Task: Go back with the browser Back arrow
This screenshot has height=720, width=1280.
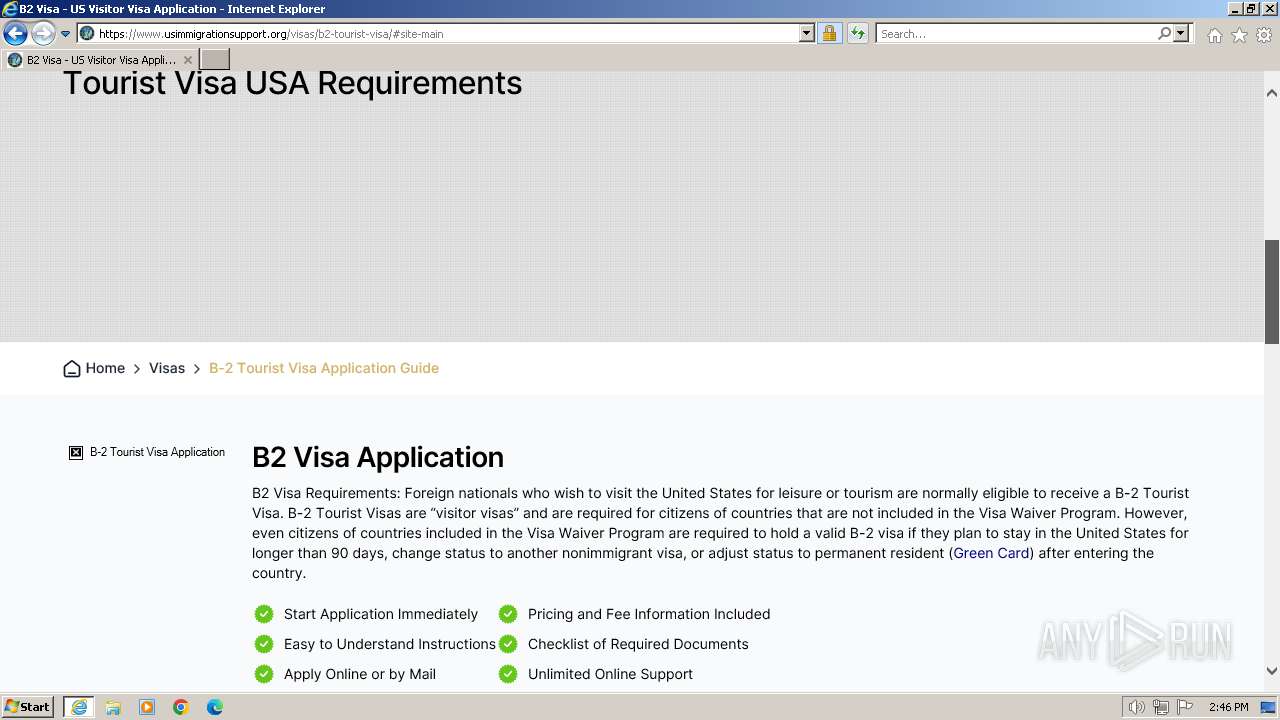Action: pyautogui.click(x=15, y=34)
